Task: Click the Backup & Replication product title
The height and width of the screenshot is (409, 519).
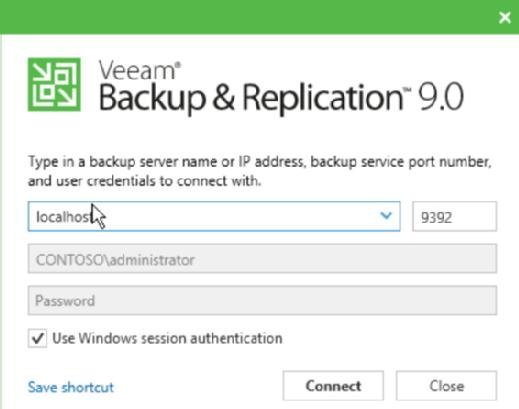Action: point(252,97)
